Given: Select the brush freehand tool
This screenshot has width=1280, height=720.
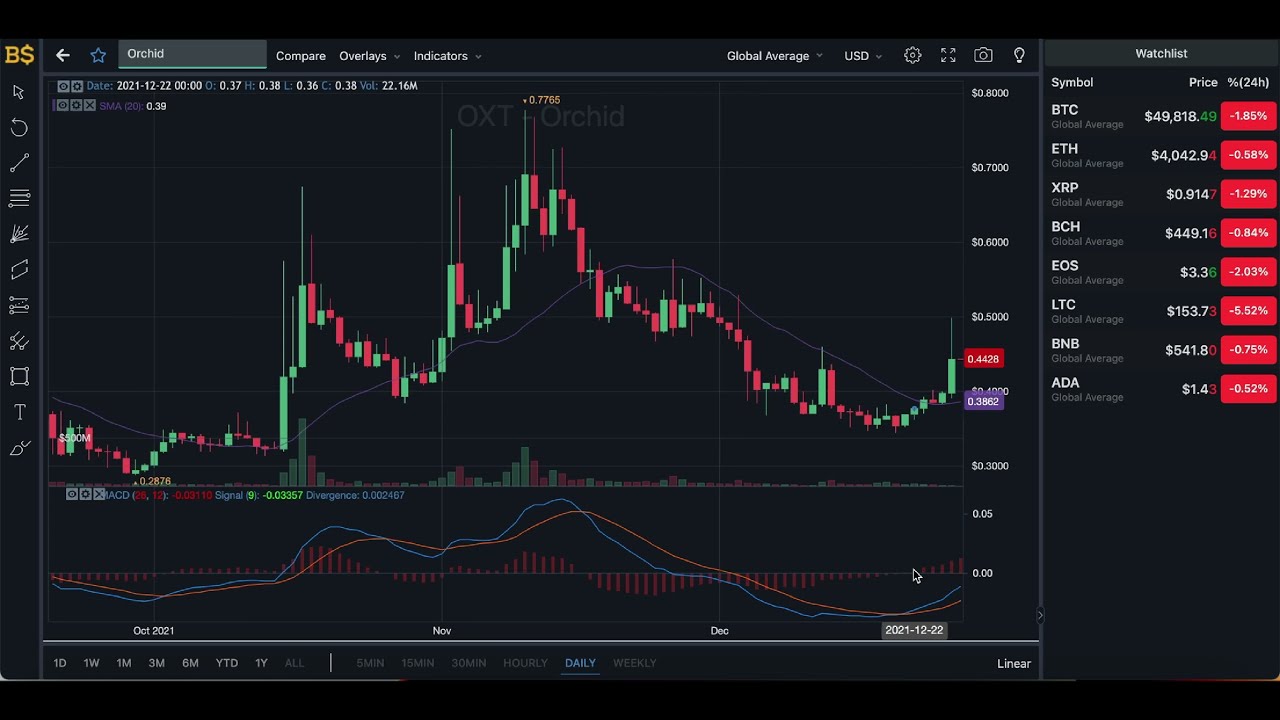Looking at the screenshot, I should tap(19, 448).
